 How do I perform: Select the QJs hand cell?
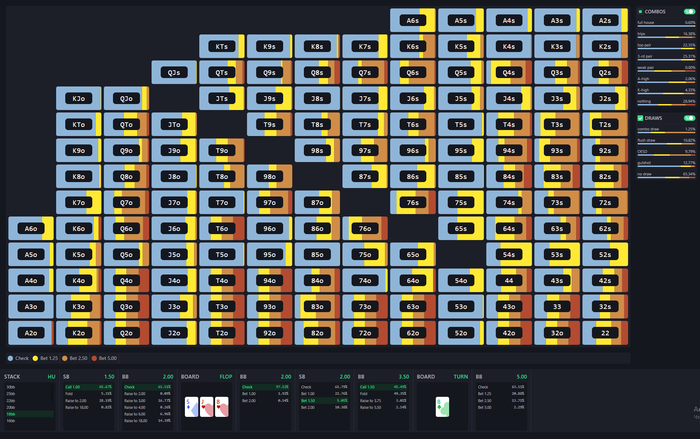[x=174, y=72]
